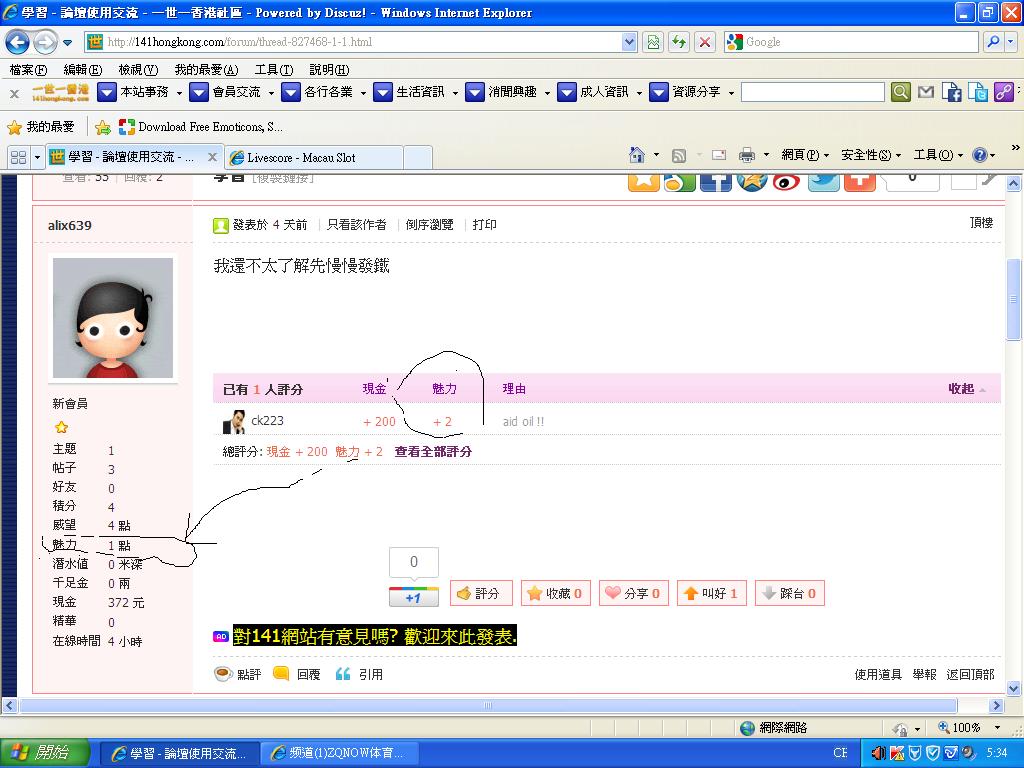
Task: Click the green toolbar search magnifier
Action: (x=901, y=92)
